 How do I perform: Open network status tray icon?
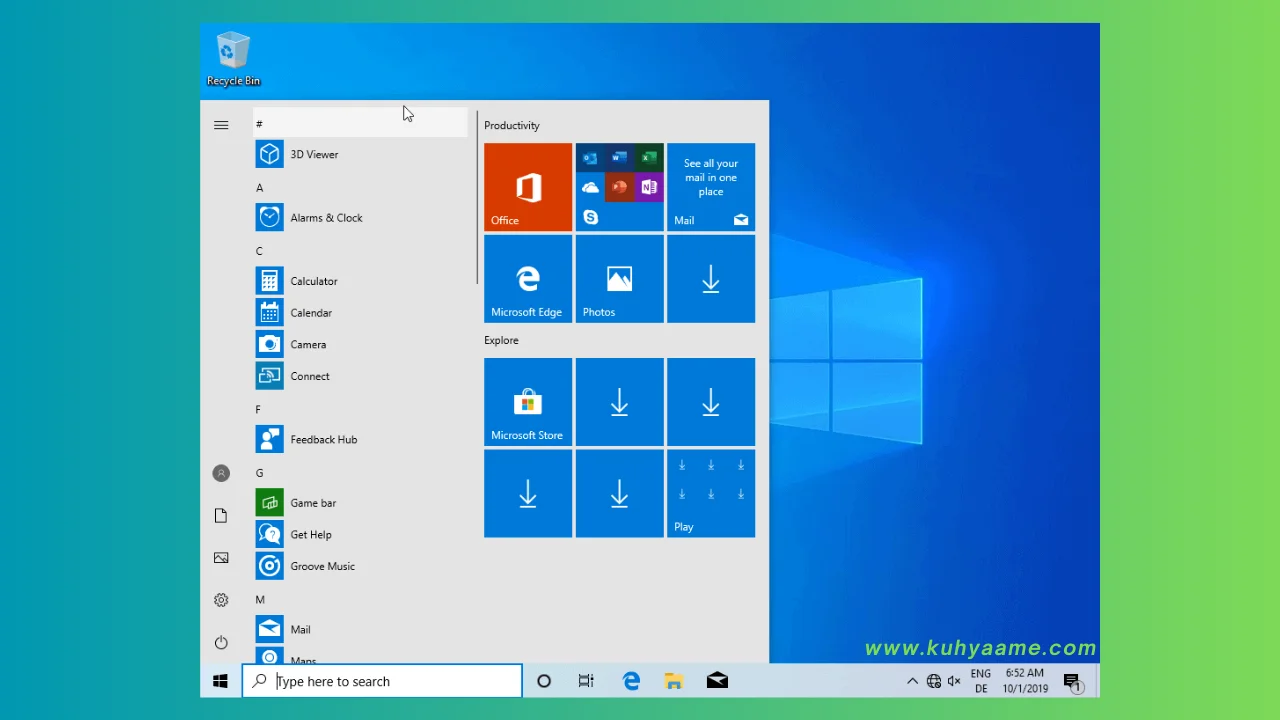click(x=933, y=681)
